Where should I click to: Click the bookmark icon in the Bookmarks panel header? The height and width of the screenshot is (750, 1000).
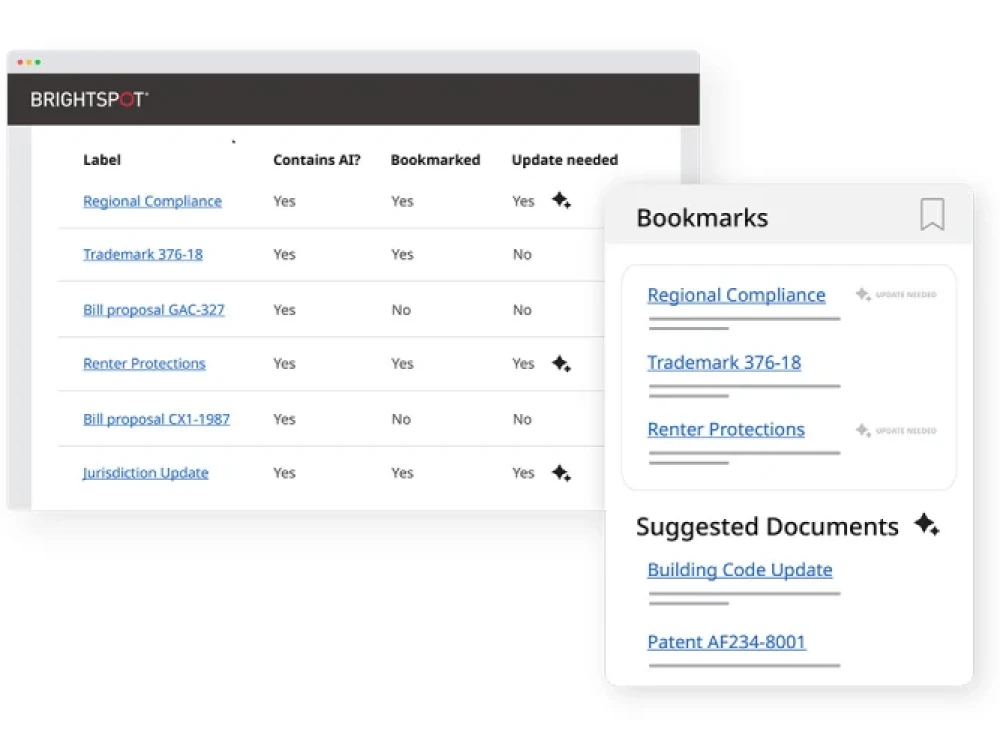point(932,216)
